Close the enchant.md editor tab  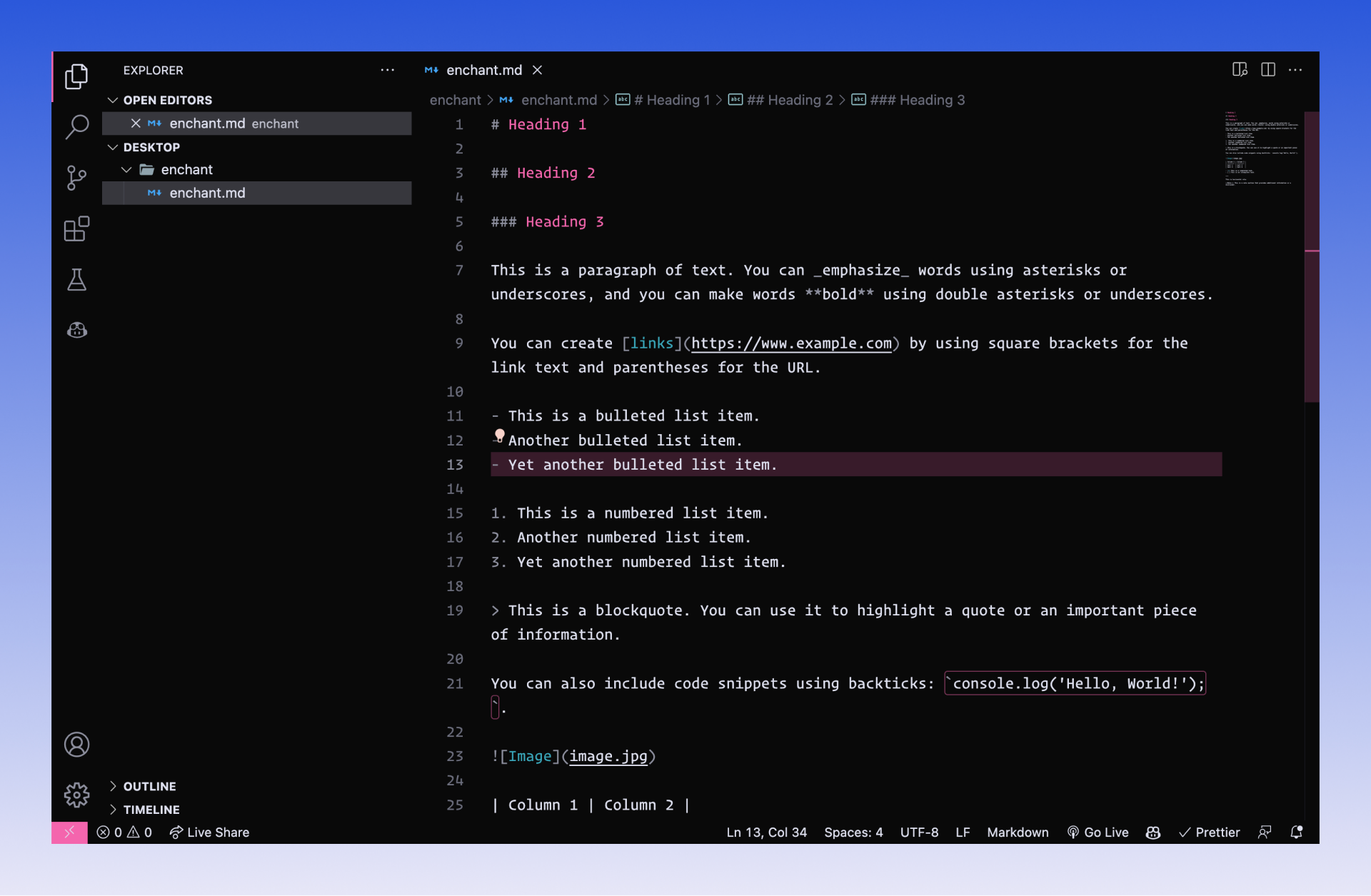538,70
